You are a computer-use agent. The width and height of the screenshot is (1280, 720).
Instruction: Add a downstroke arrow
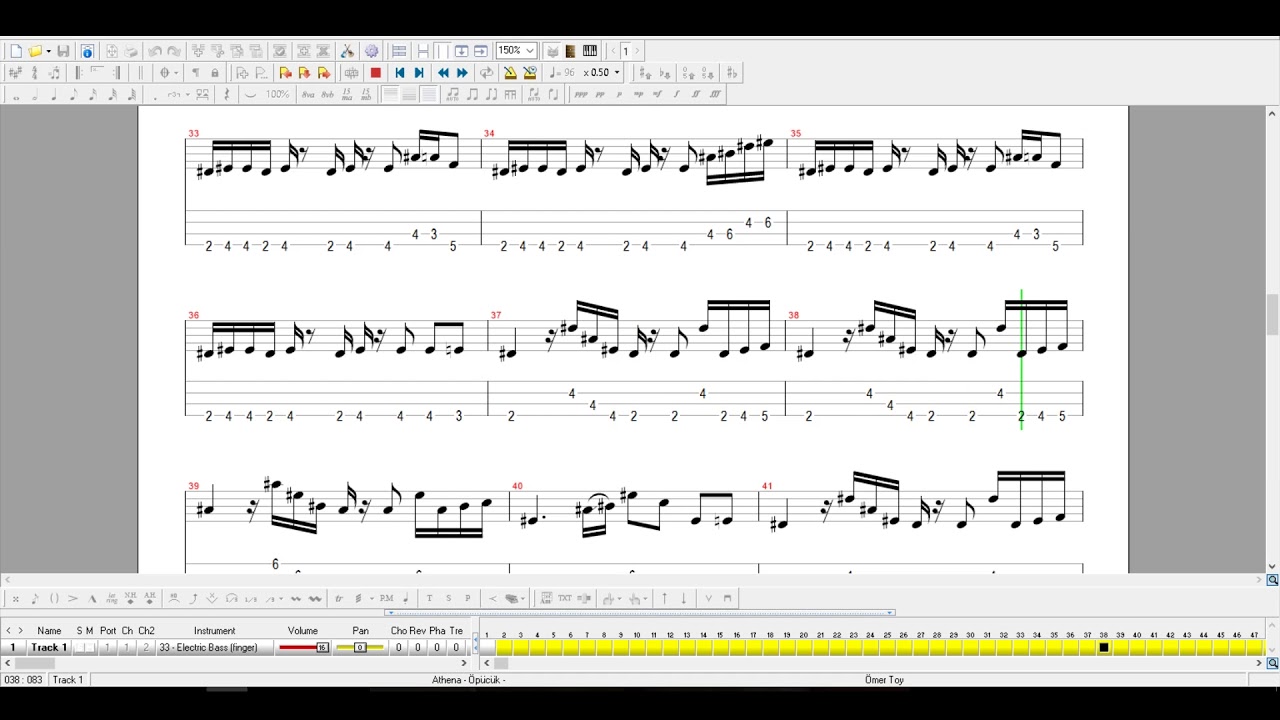point(684,598)
